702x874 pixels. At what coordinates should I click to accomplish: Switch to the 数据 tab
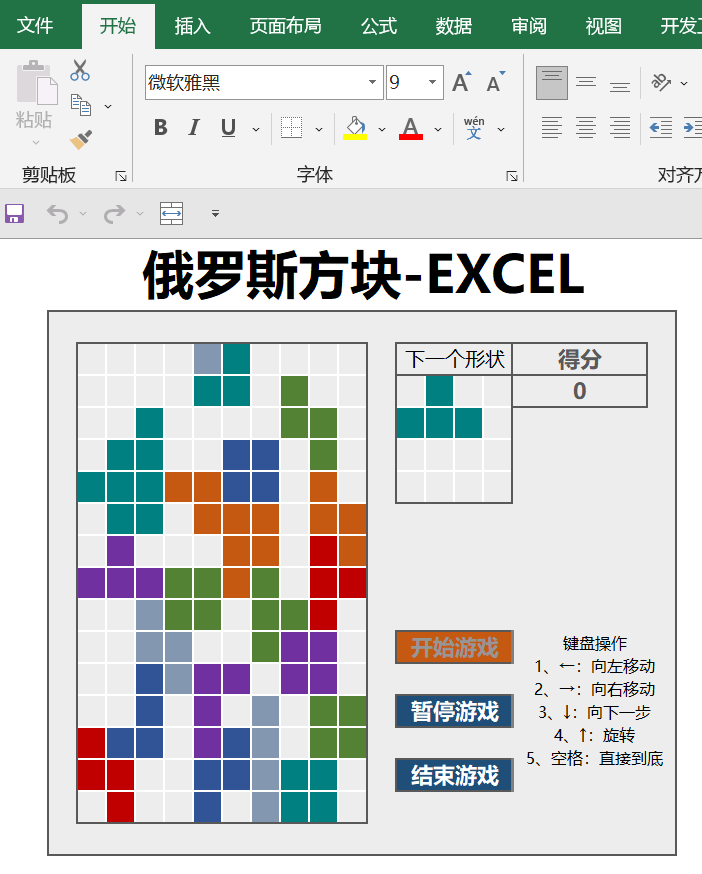(x=454, y=26)
